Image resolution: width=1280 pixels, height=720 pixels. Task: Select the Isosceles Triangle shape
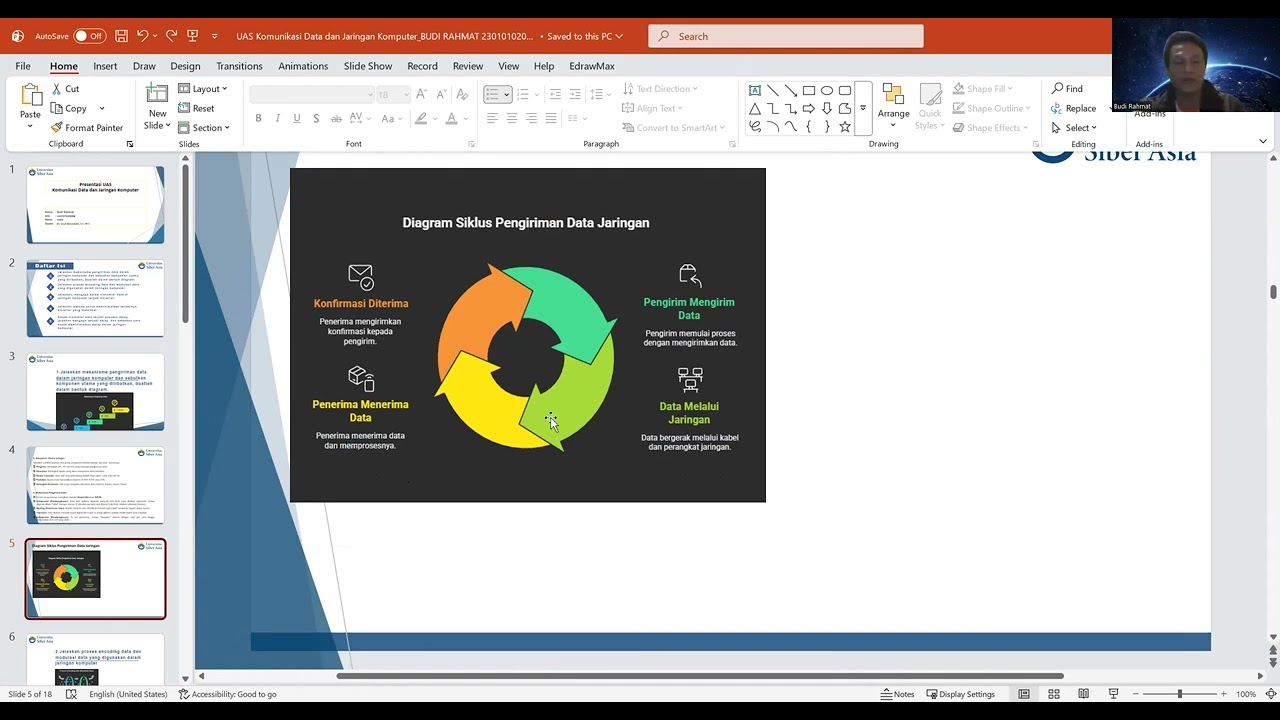tap(755, 108)
